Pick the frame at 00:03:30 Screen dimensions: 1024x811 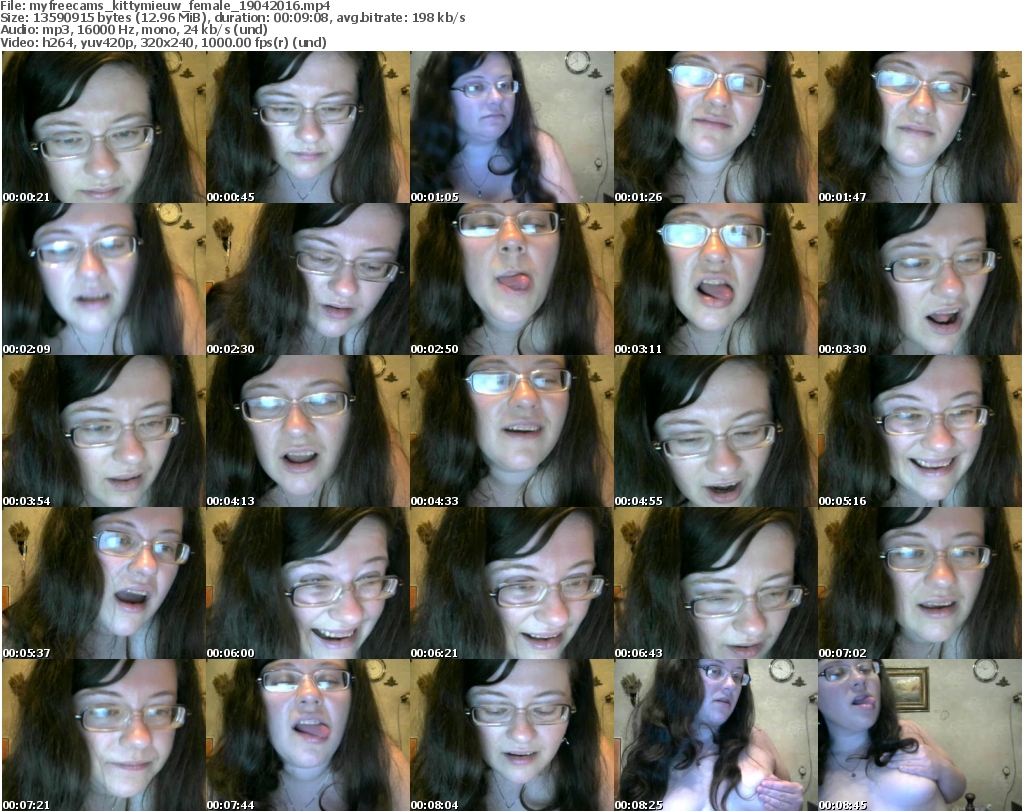click(920, 279)
